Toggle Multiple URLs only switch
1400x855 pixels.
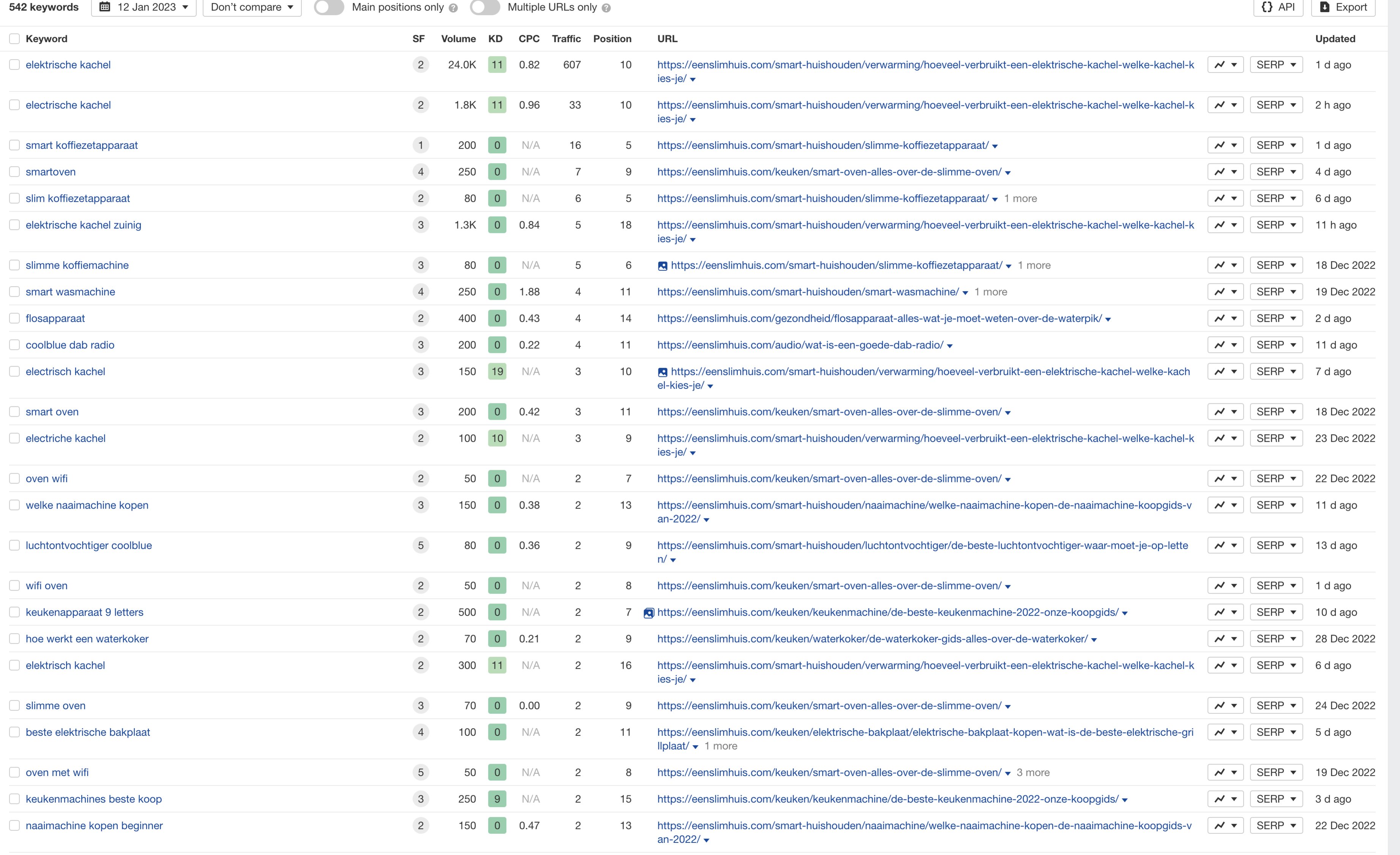485,7
